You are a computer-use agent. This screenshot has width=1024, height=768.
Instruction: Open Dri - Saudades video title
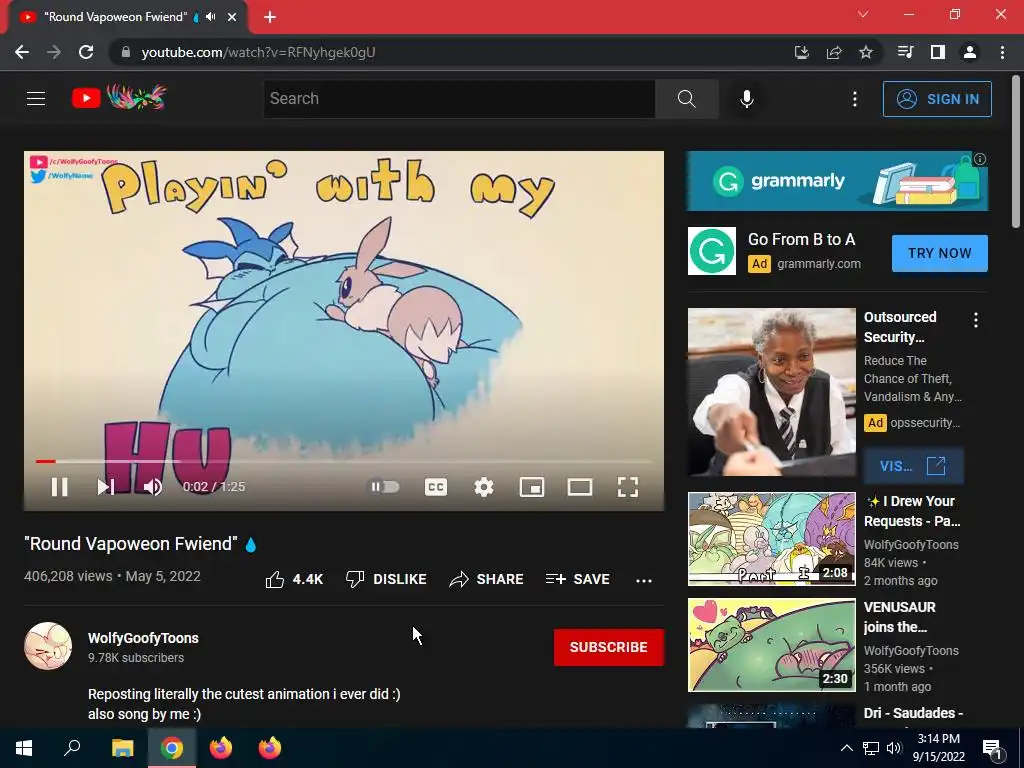pyautogui.click(x=913, y=713)
